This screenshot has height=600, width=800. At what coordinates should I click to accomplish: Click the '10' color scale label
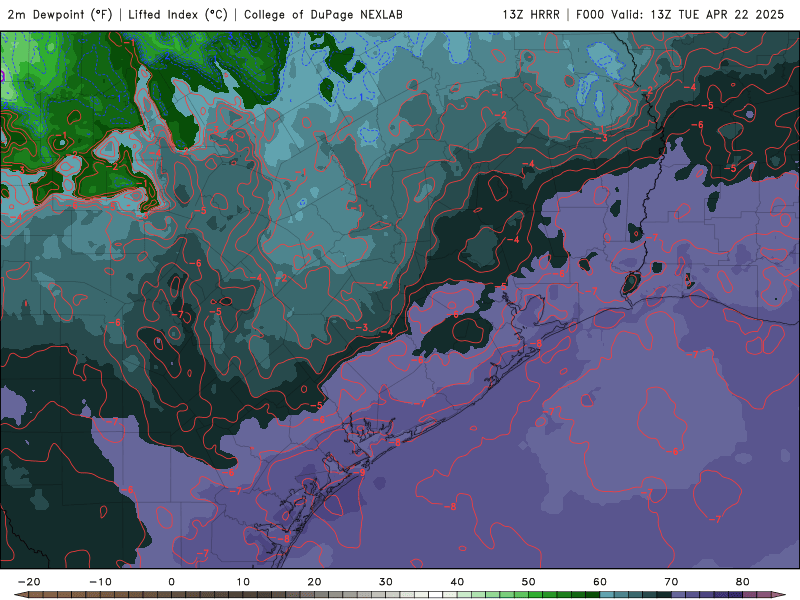243,582
